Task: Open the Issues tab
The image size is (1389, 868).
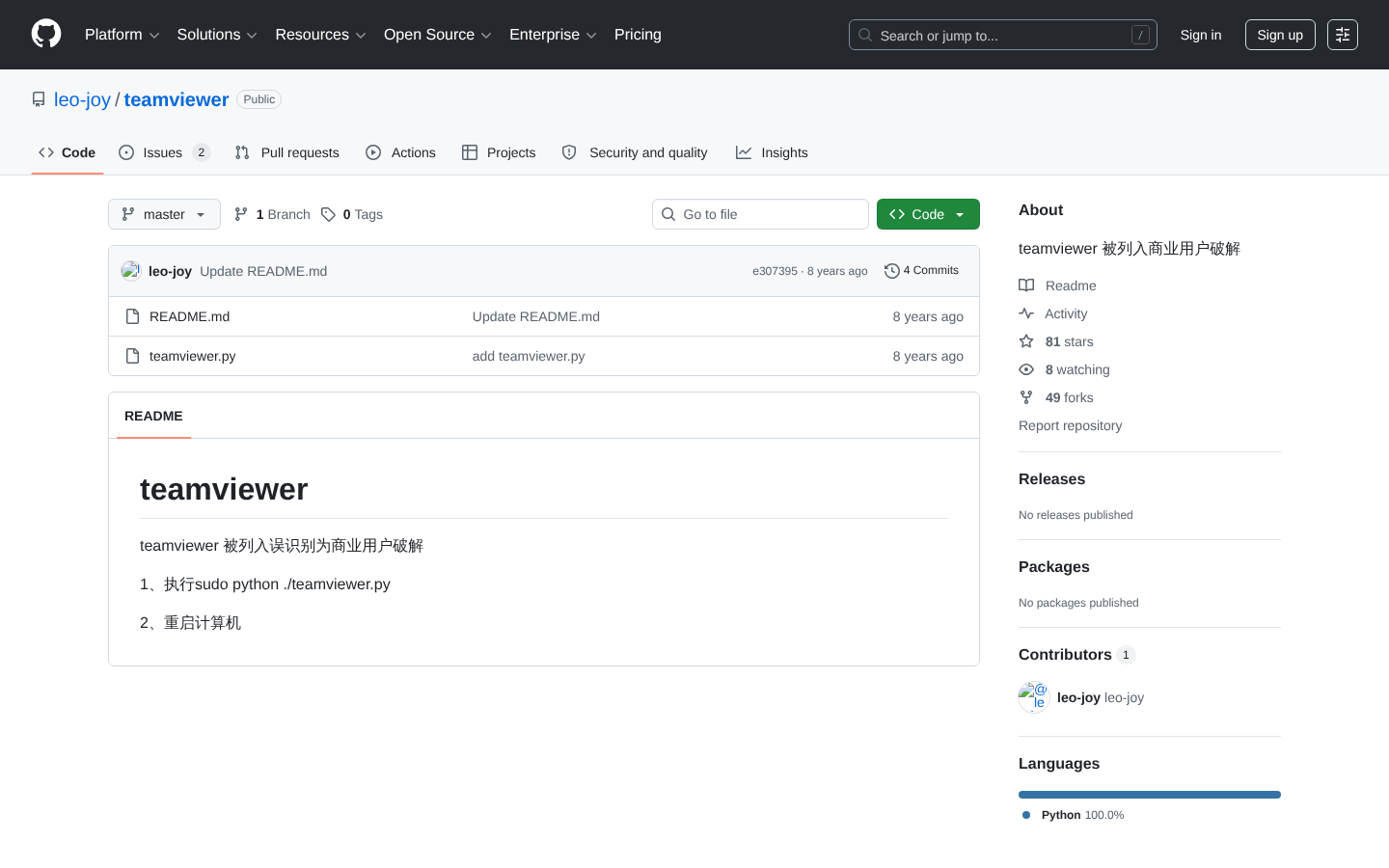Action: tap(165, 152)
